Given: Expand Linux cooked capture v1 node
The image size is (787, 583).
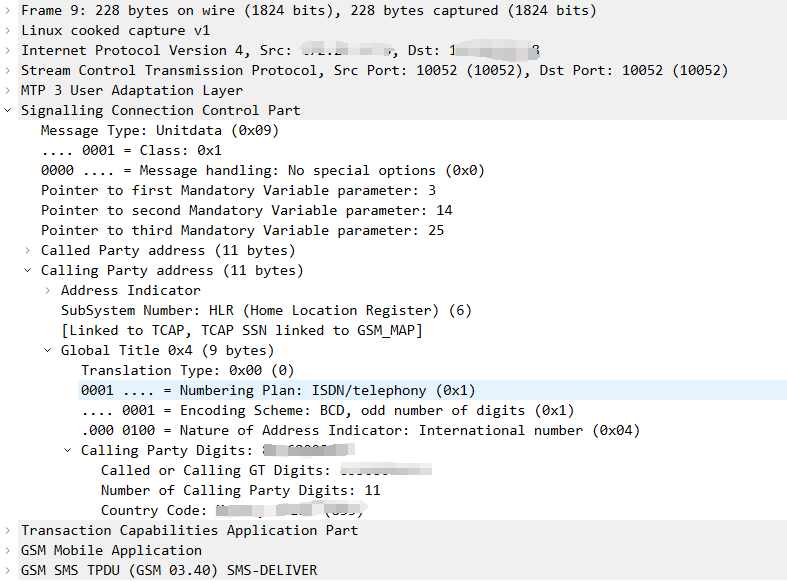Looking at the screenshot, I should [9, 30].
